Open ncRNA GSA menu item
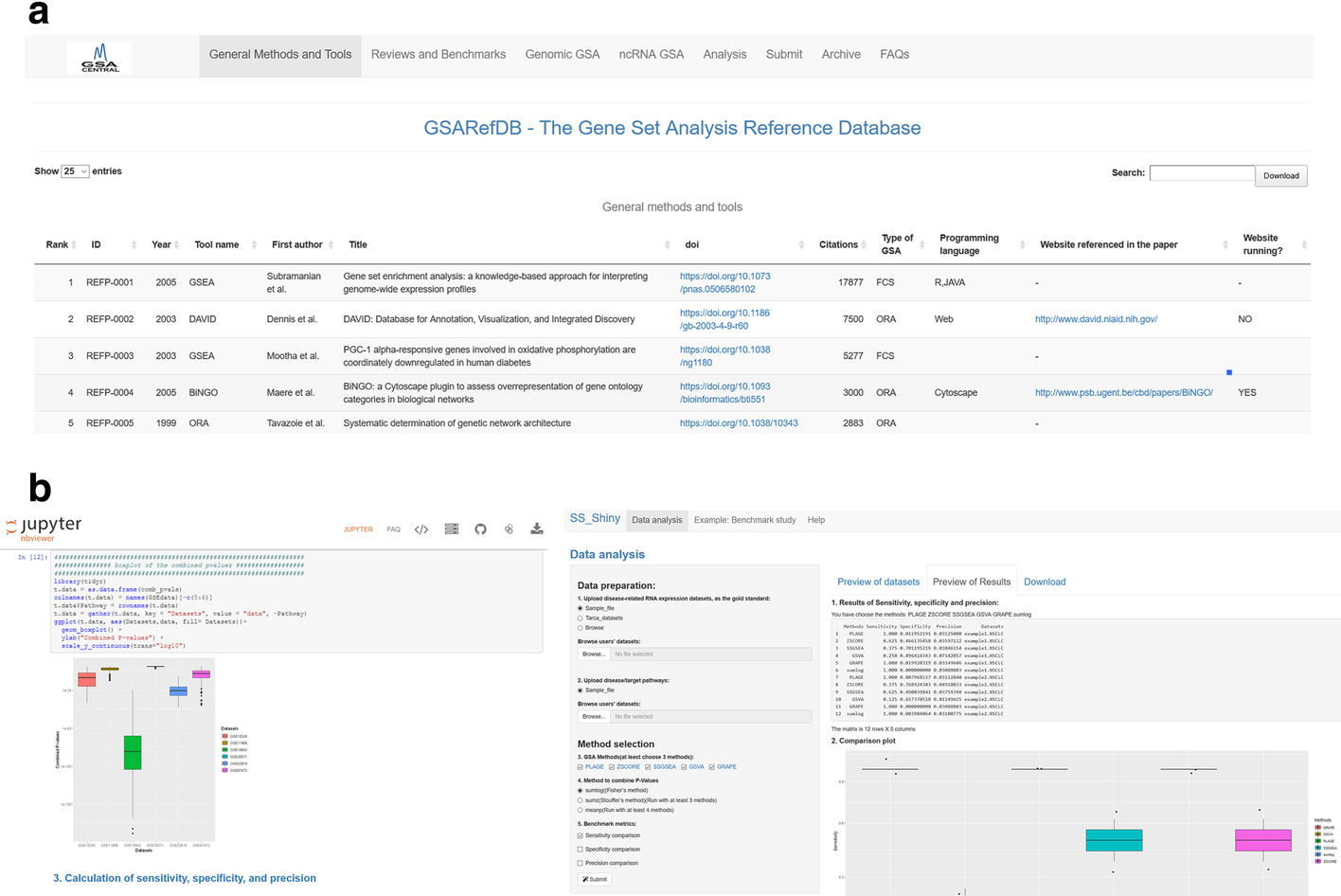Image resolution: width=1341 pixels, height=896 pixels. pyautogui.click(x=652, y=55)
